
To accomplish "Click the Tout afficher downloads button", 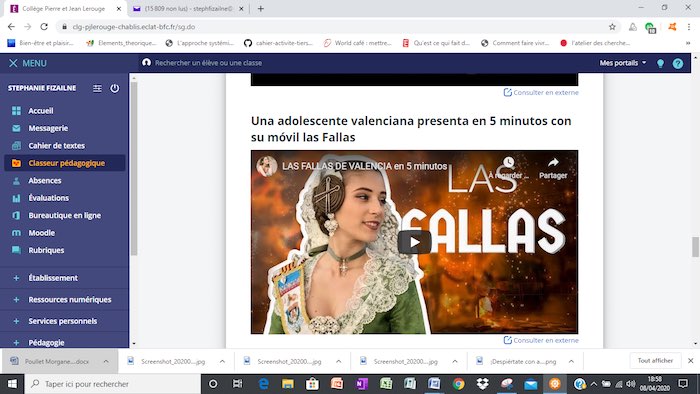I will (655, 361).
